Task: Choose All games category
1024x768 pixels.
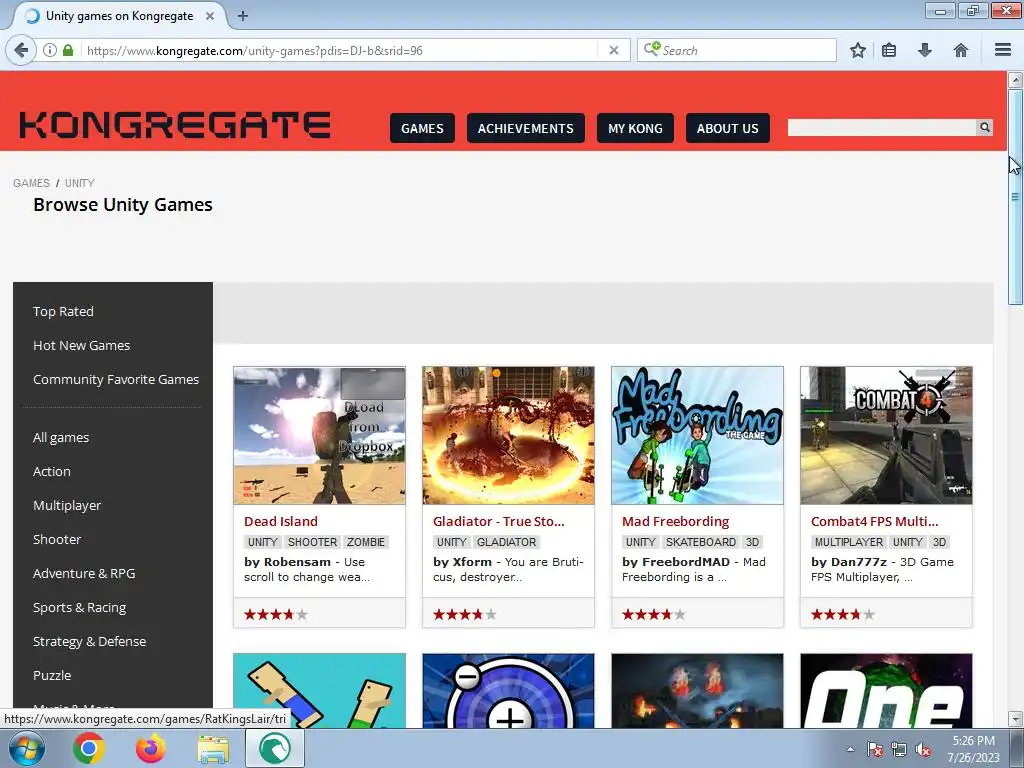Action: coord(61,438)
